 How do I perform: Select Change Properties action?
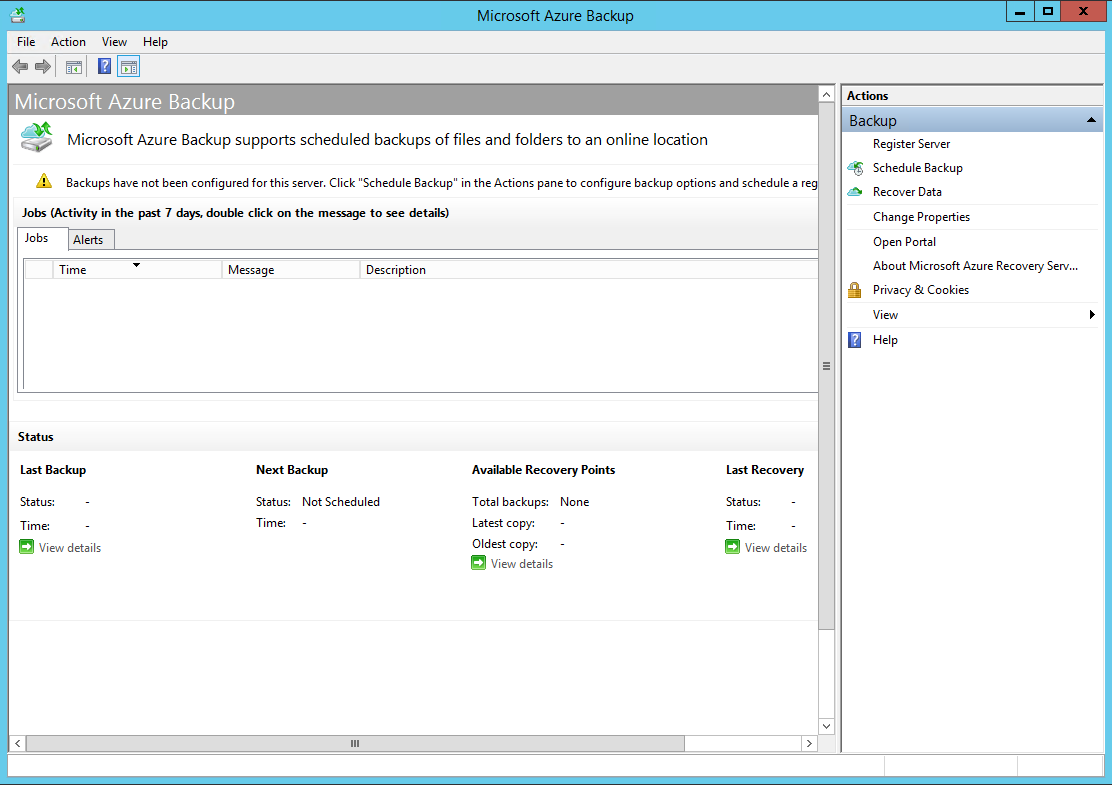click(x=921, y=217)
